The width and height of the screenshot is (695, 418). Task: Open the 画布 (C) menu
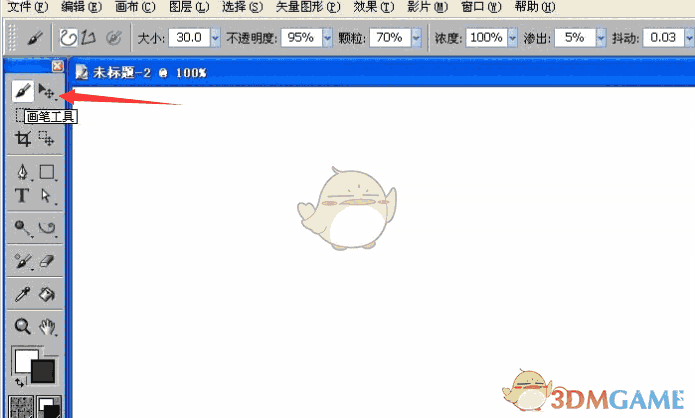coord(135,7)
